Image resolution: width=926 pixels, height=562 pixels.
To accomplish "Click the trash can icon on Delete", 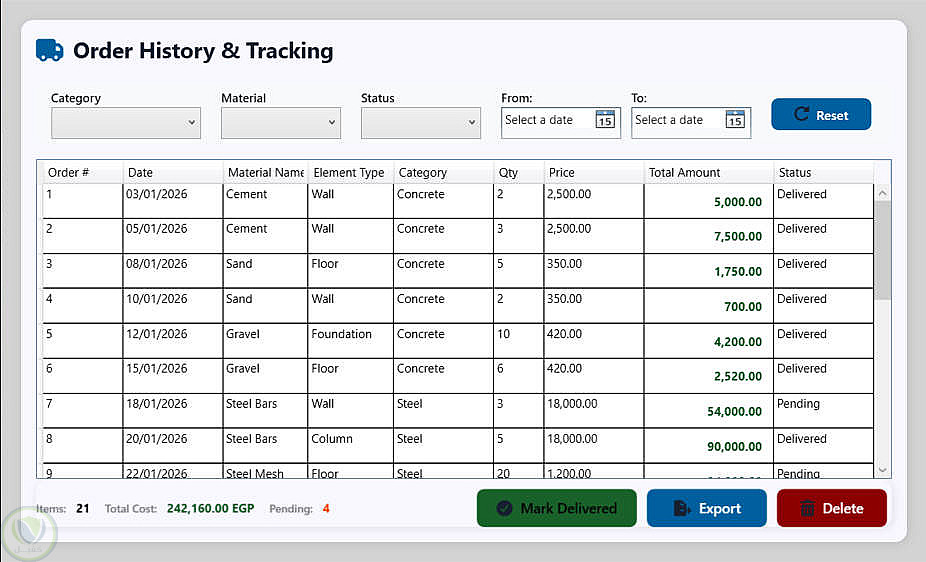I will click(x=806, y=508).
